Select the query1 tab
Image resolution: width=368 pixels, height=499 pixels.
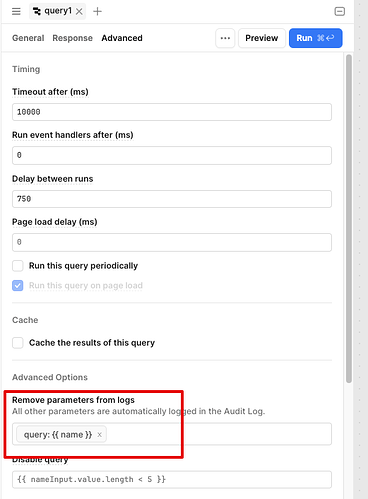[53, 11]
